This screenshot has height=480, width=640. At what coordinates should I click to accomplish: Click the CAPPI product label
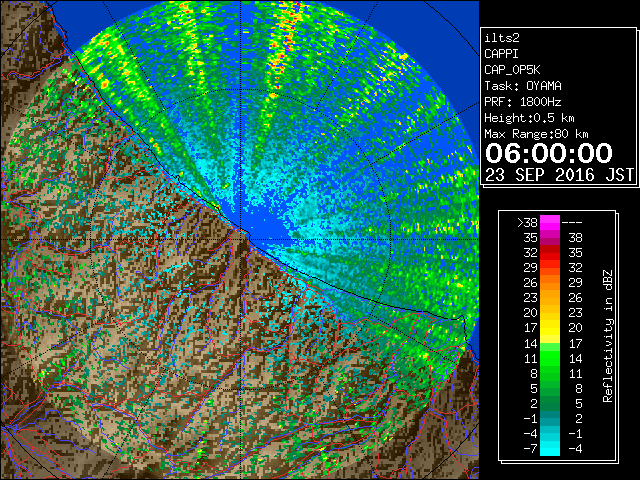point(501,54)
